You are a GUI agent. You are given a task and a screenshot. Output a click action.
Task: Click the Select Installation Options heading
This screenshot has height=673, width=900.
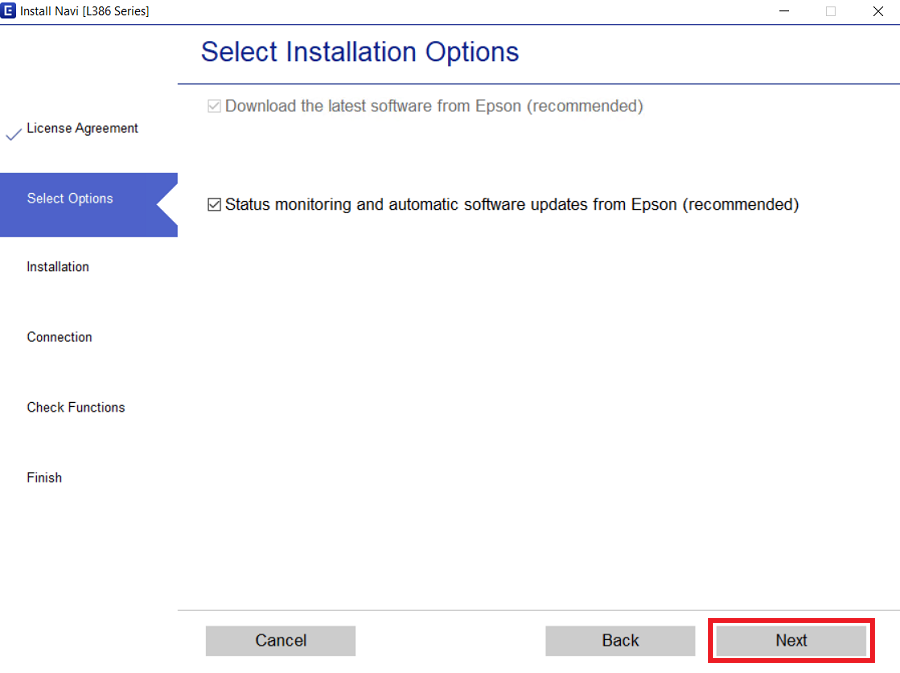click(x=359, y=52)
